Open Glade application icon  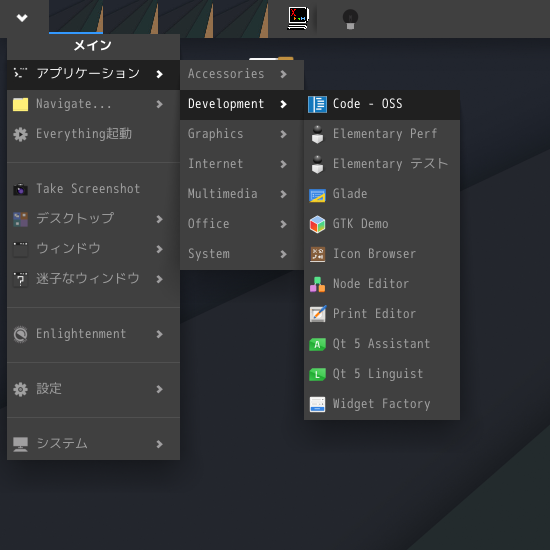coord(317,195)
